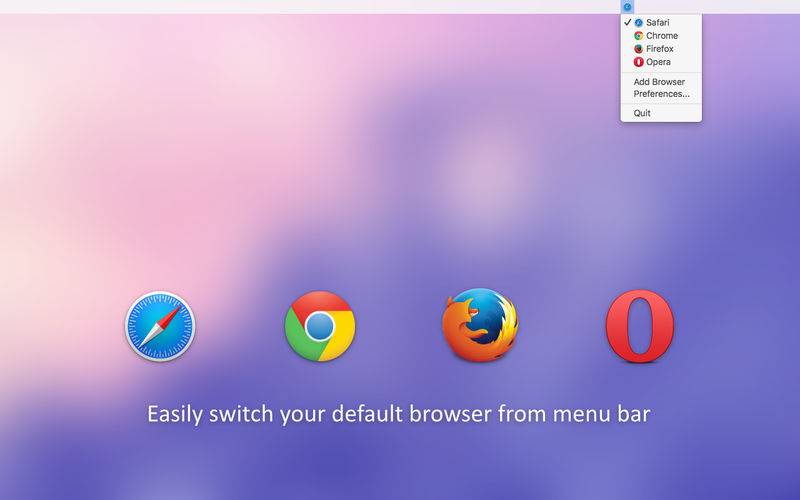The width and height of the screenshot is (800, 500).
Task: Click the large red Opera logo
Action: pyautogui.click(x=640, y=326)
